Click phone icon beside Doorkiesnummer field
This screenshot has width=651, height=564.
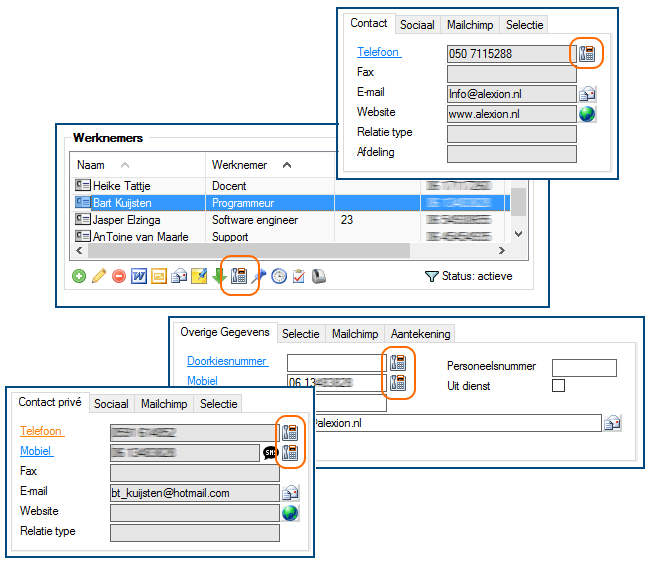tap(398, 363)
